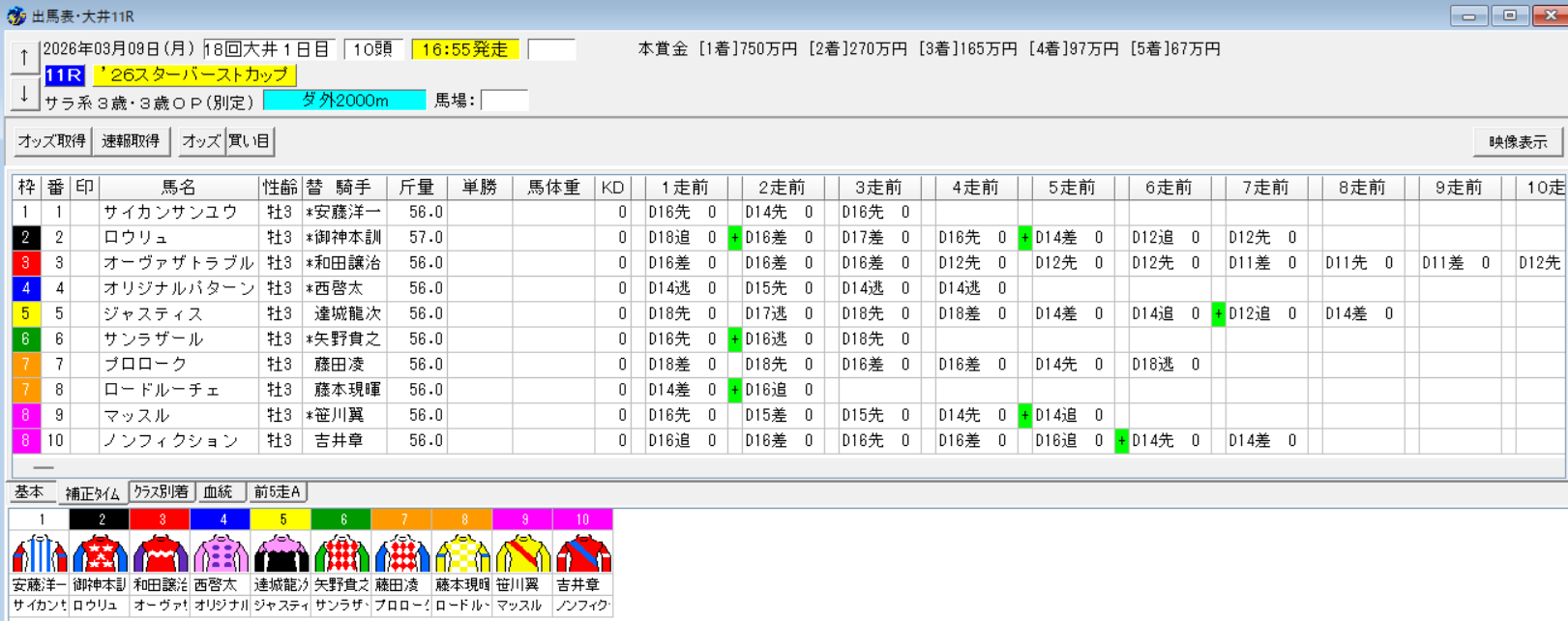
Task: Click the up arrow race navigation button
Action: (24, 57)
